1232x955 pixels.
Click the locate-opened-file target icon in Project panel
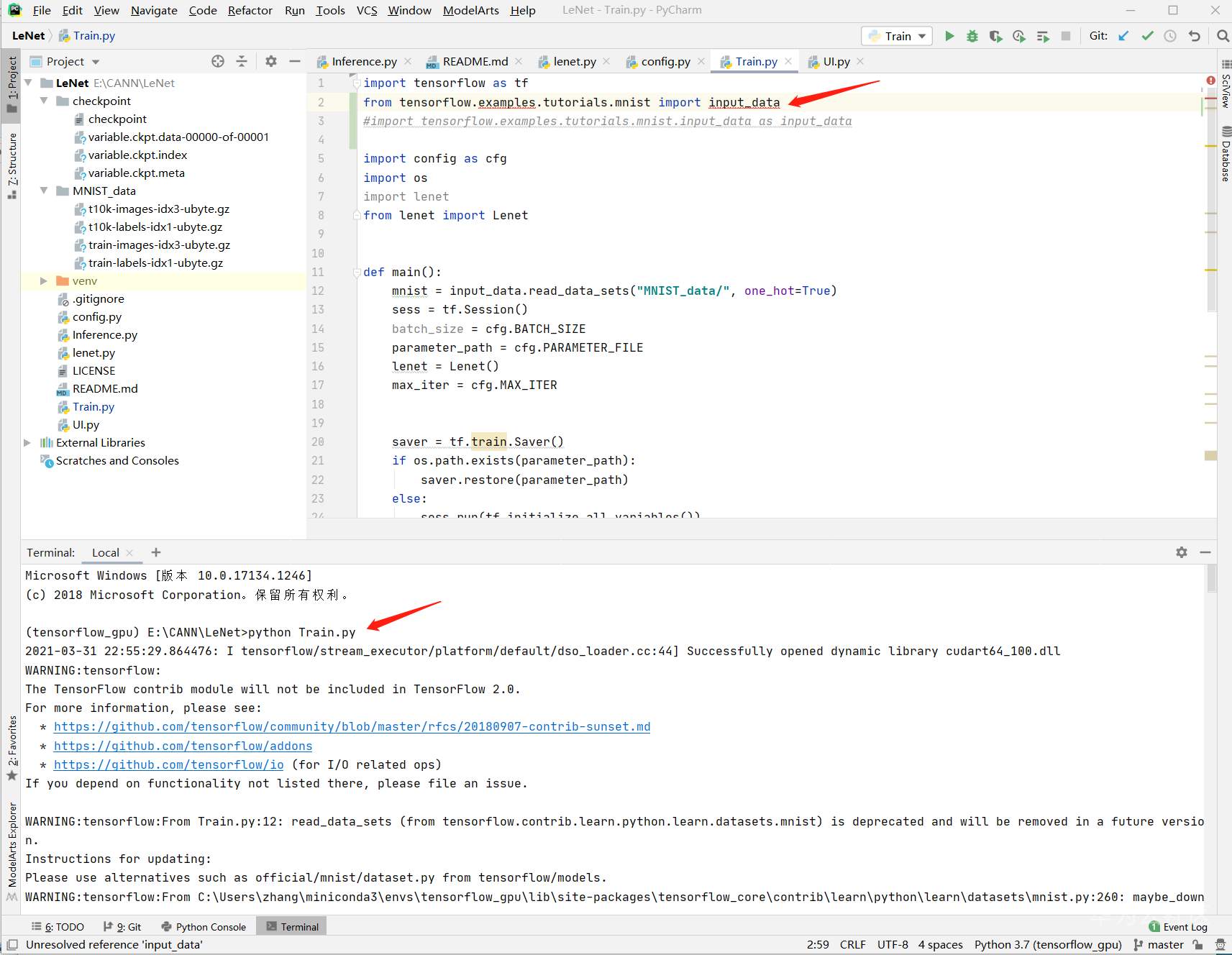click(x=218, y=61)
